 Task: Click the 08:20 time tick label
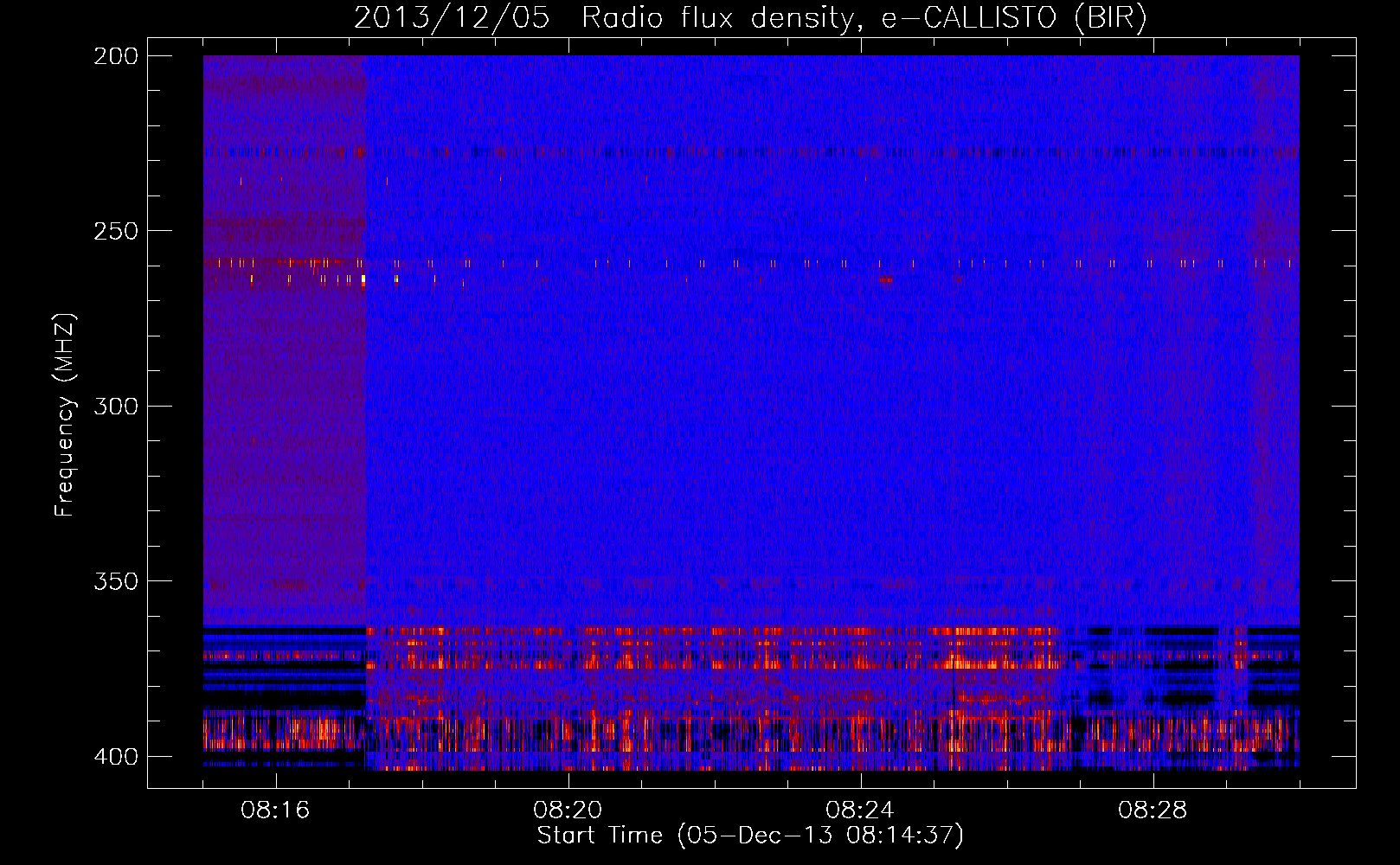(568, 811)
